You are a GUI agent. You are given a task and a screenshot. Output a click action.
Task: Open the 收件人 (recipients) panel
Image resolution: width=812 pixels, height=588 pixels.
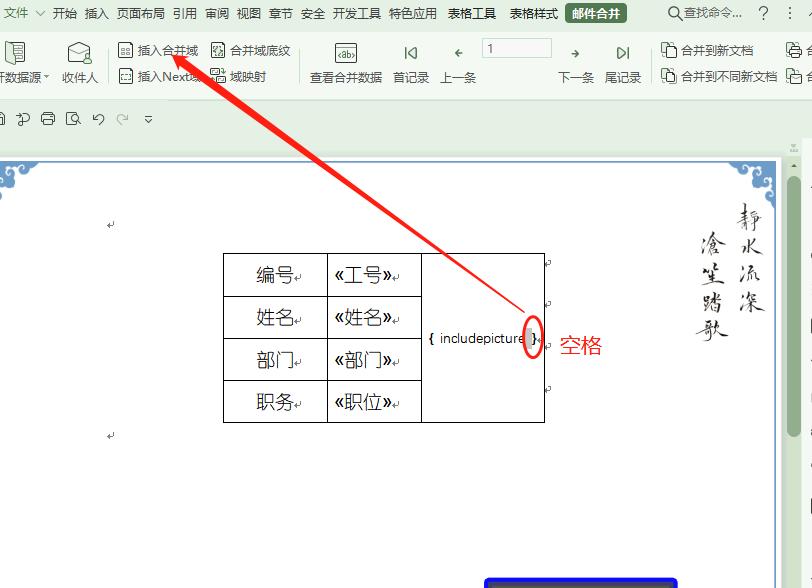pyautogui.click(x=79, y=62)
